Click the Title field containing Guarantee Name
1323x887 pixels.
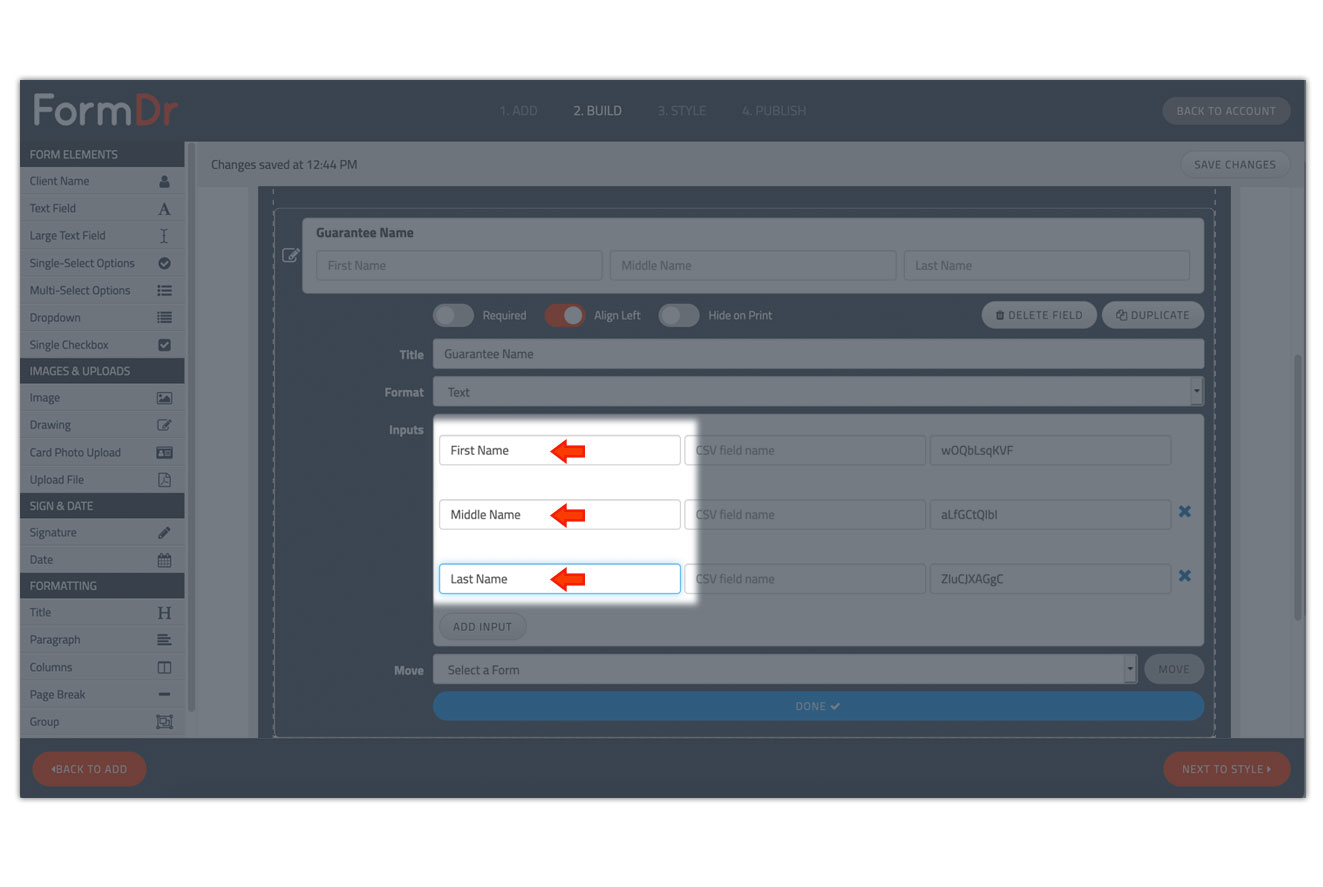point(818,354)
